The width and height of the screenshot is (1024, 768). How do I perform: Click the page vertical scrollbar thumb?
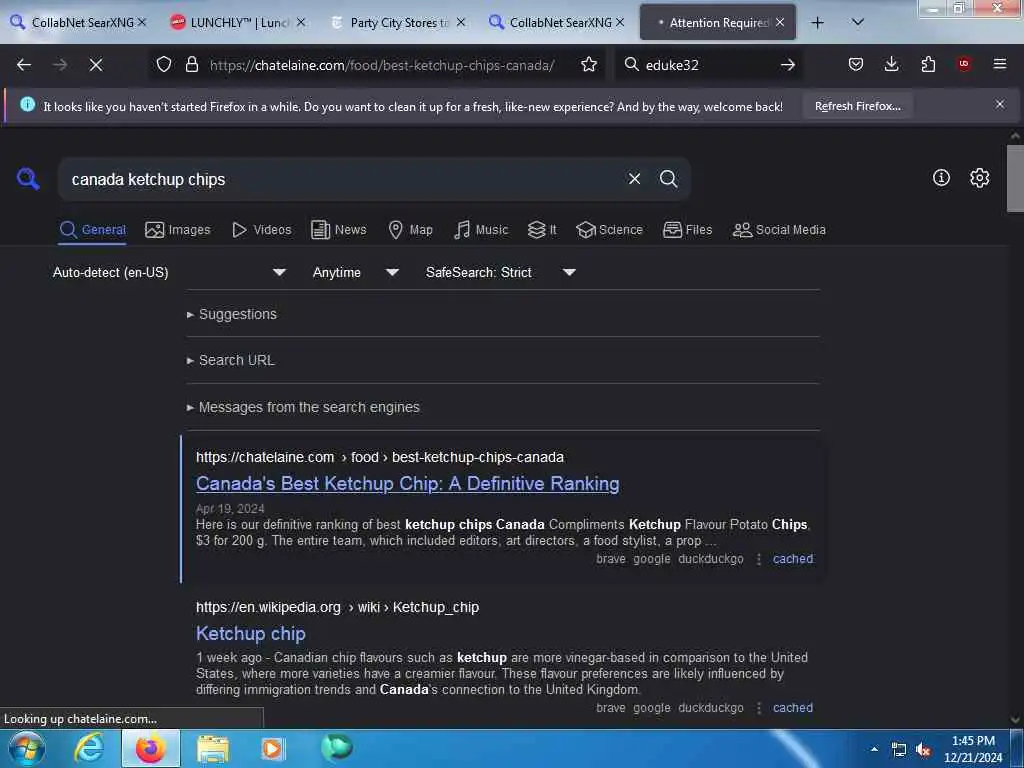(1015, 178)
